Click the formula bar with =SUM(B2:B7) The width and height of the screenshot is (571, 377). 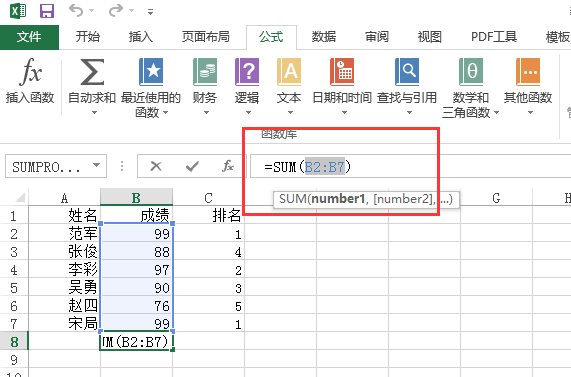pyautogui.click(x=410, y=167)
